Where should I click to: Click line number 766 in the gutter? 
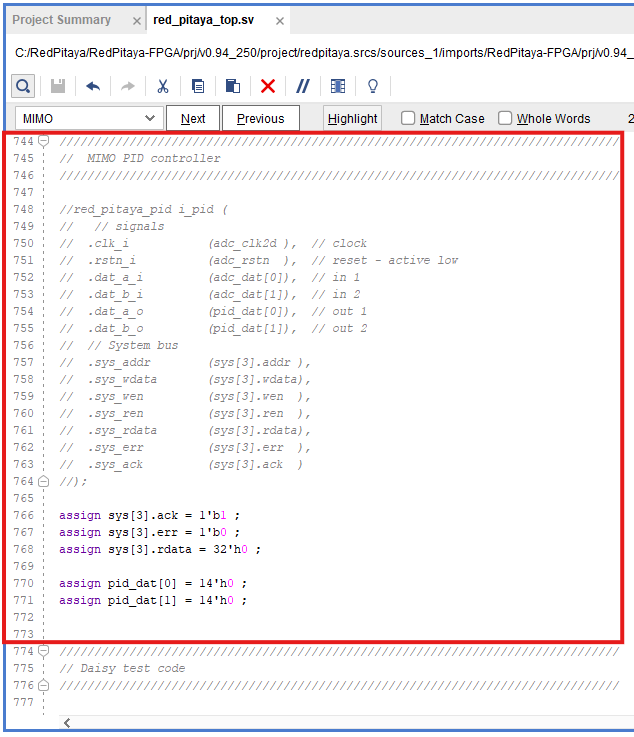coord(23,515)
